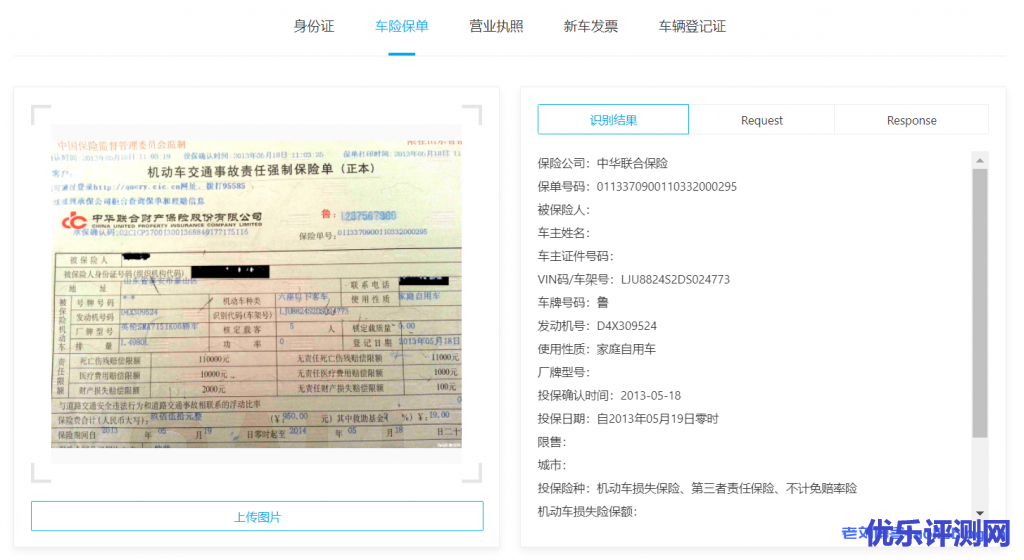Image resolution: width=1024 pixels, height=560 pixels.
Task: Click the 限售 field label
Action: click(x=552, y=442)
